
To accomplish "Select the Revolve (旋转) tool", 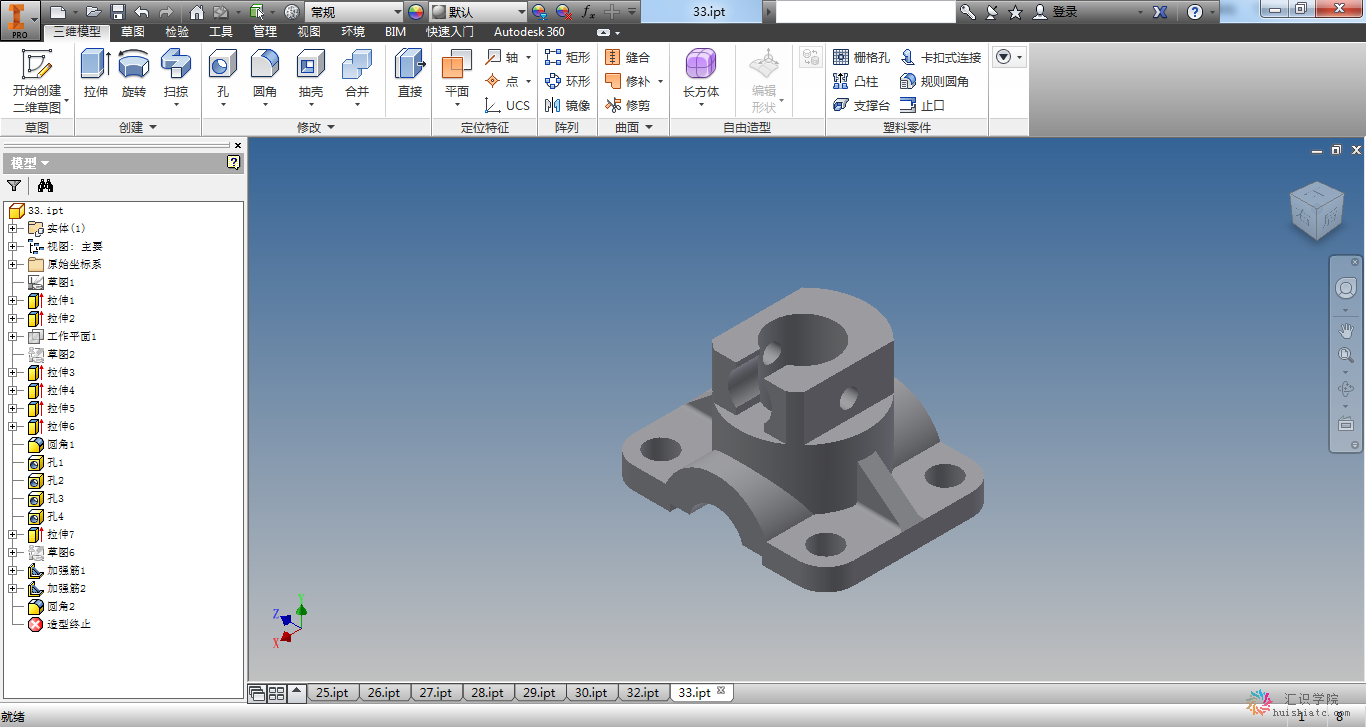I will [134, 74].
